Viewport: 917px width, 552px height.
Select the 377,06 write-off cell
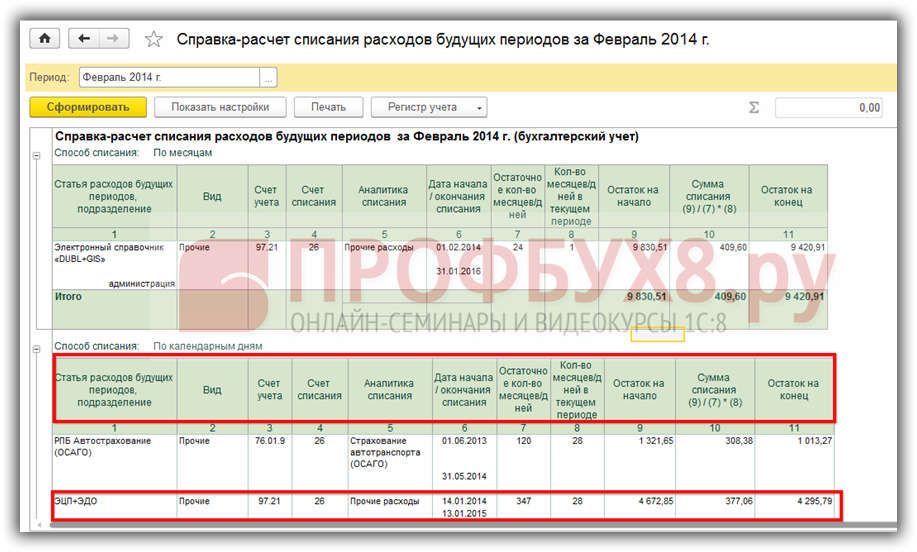click(739, 501)
